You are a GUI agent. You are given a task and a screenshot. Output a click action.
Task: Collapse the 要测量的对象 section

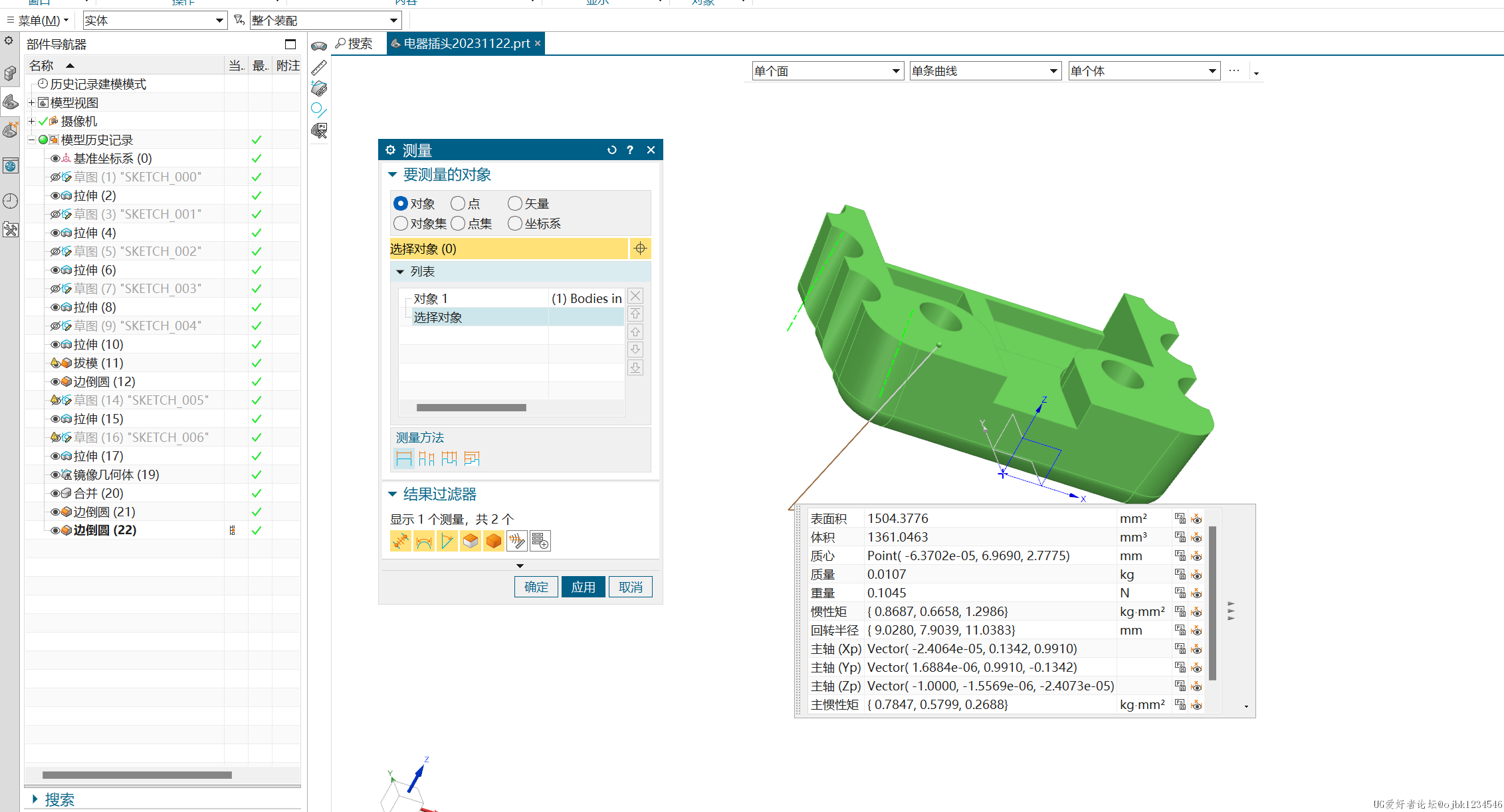tap(392, 175)
